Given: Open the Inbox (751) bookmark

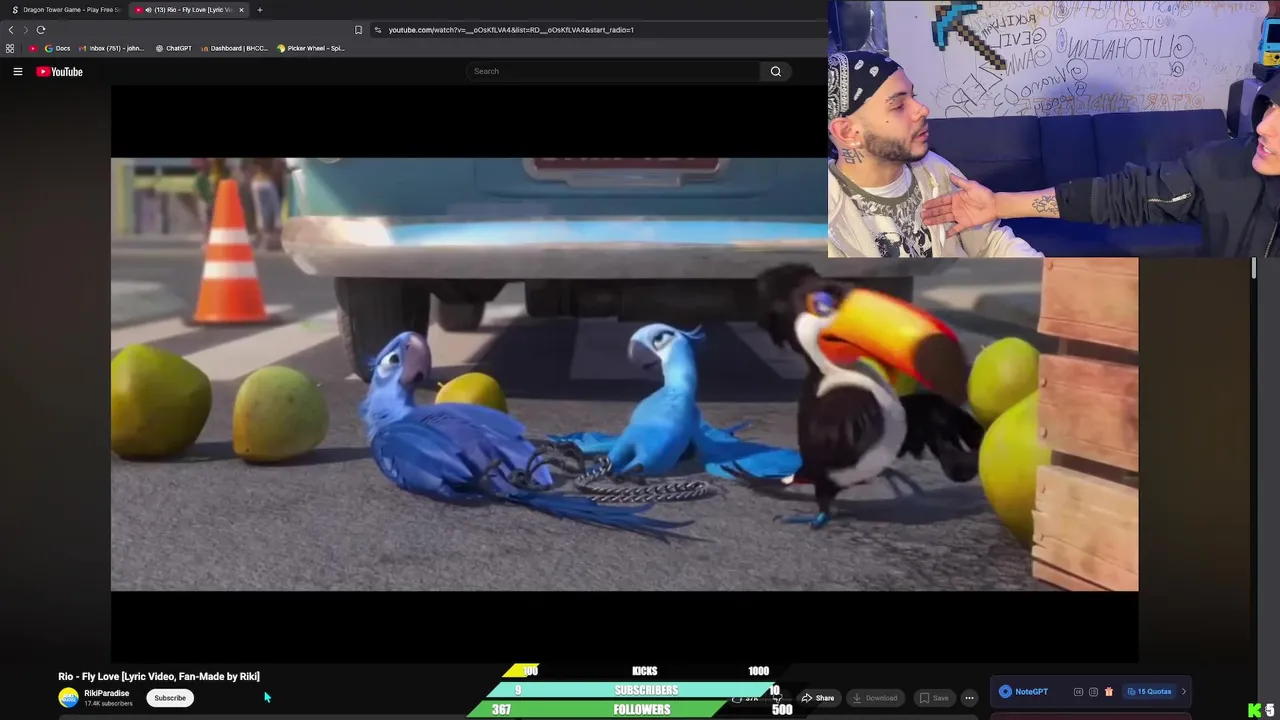Looking at the screenshot, I should (111, 48).
